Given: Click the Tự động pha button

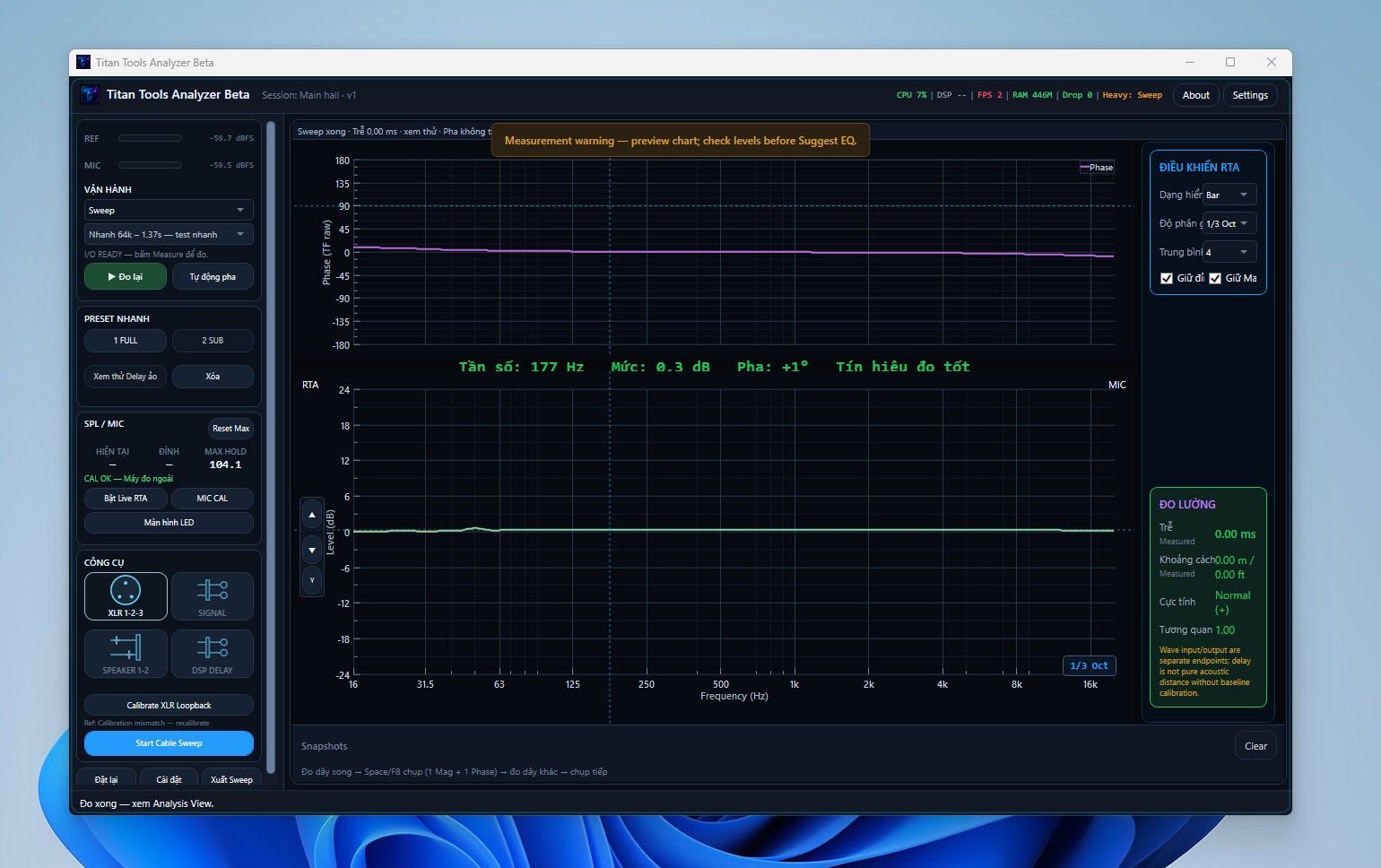Looking at the screenshot, I should (213, 276).
